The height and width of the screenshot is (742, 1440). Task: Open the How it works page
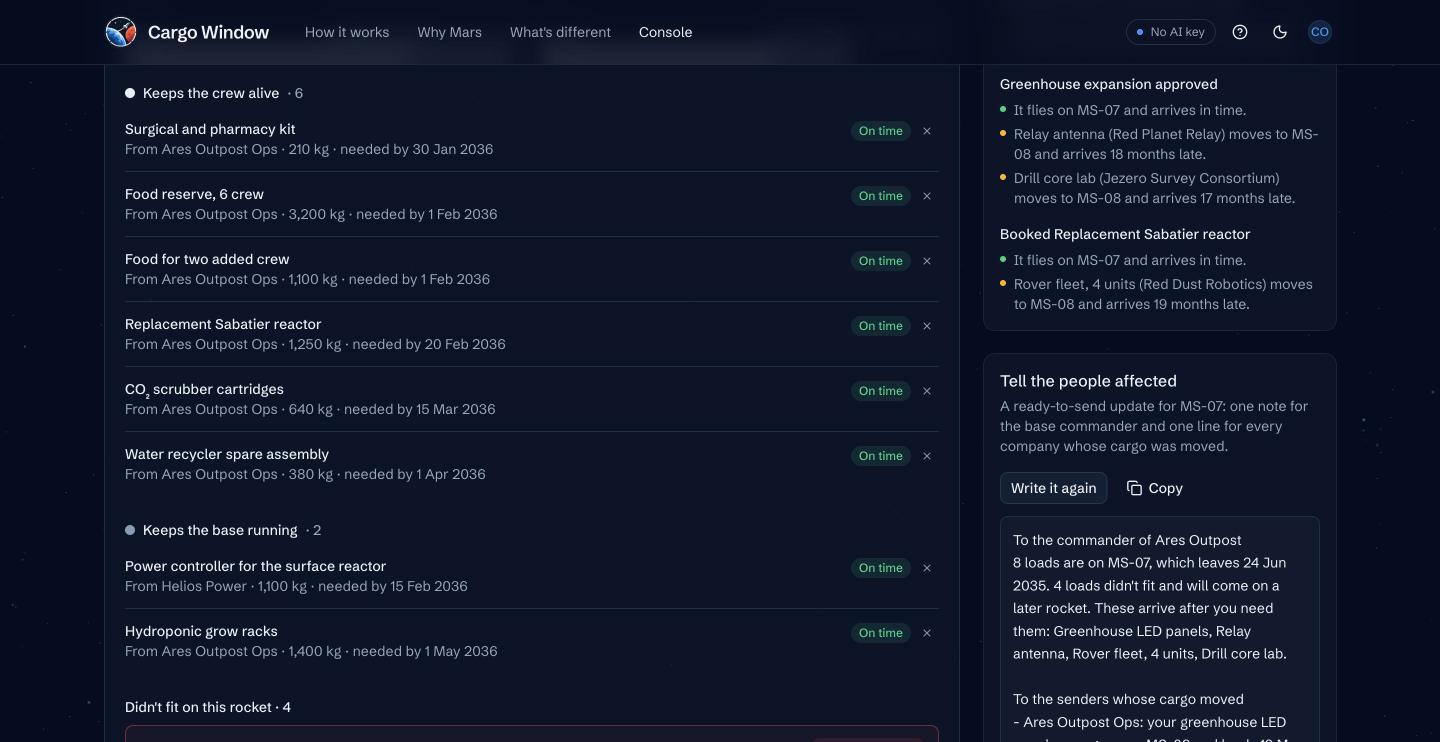[x=347, y=32]
